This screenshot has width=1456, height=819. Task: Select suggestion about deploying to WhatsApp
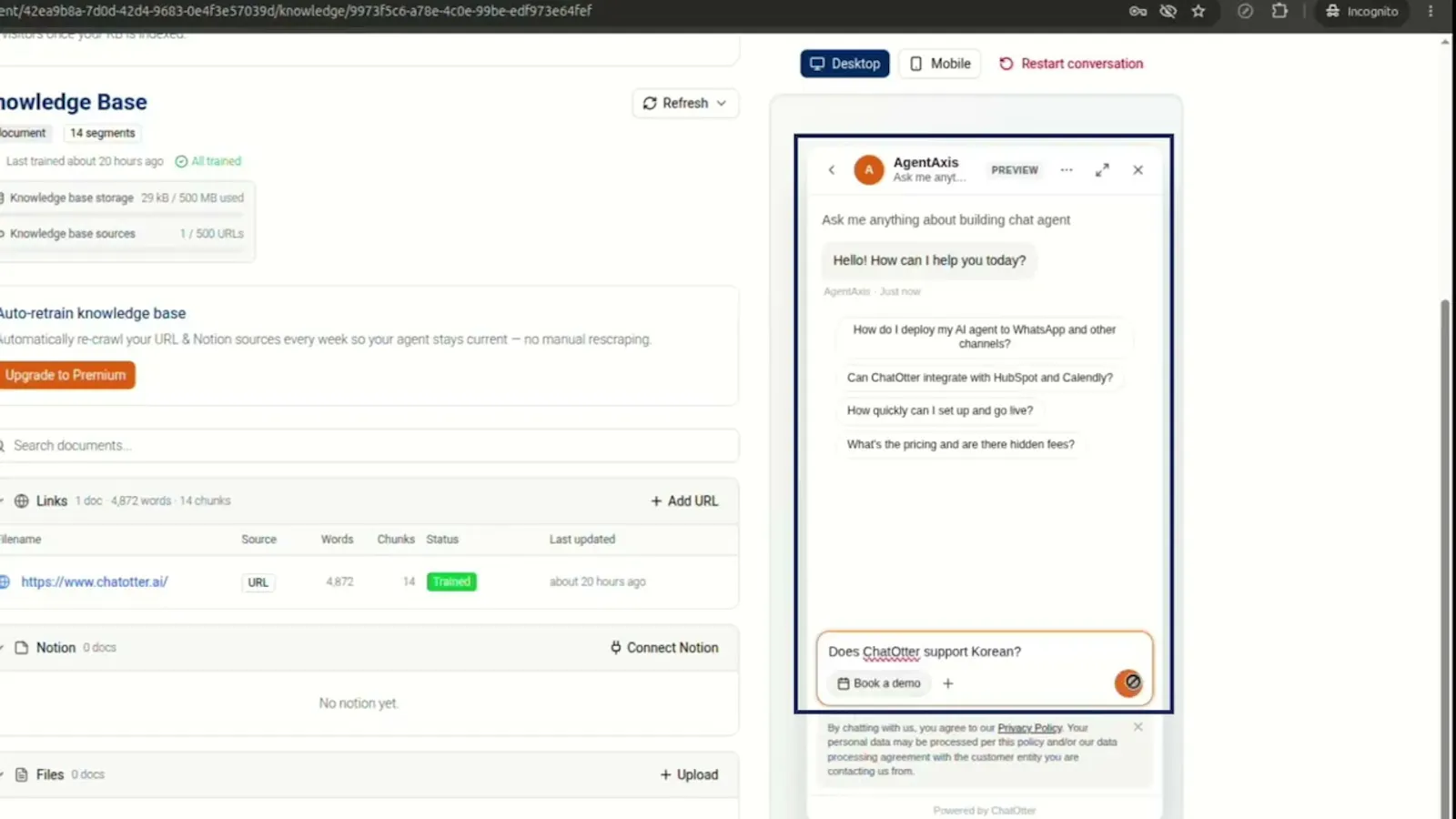pyautogui.click(x=984, y=337)
